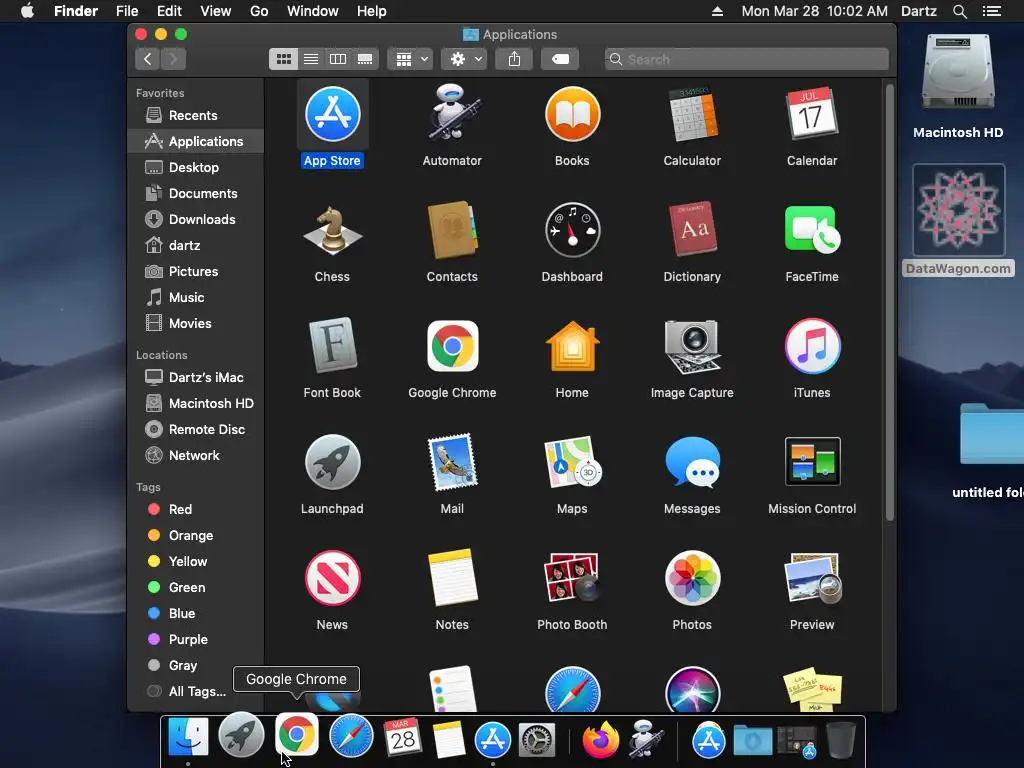
Task: Select Google Chrome in the Applications folder
Action: (x=452, y=345)
